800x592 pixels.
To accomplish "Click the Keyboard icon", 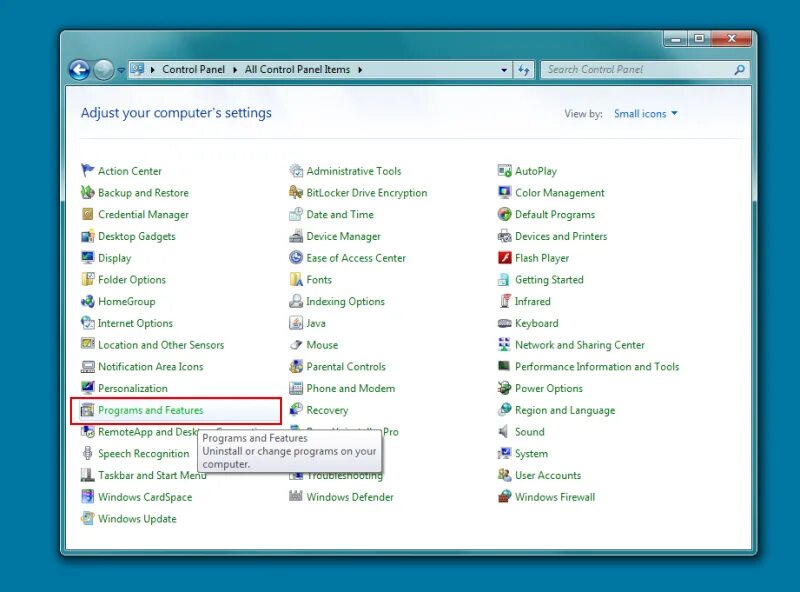I will [x=505, y=323].
